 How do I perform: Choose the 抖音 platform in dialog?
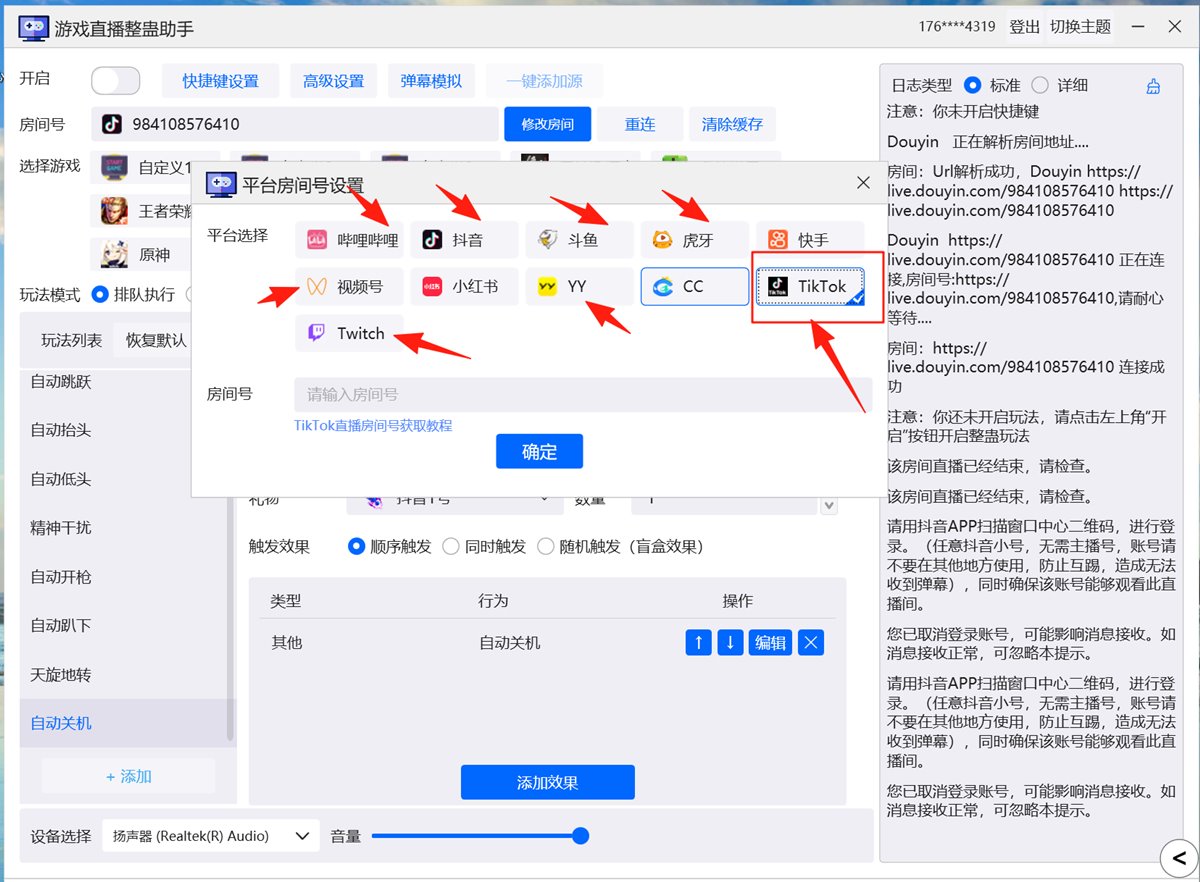click(464, 240)
